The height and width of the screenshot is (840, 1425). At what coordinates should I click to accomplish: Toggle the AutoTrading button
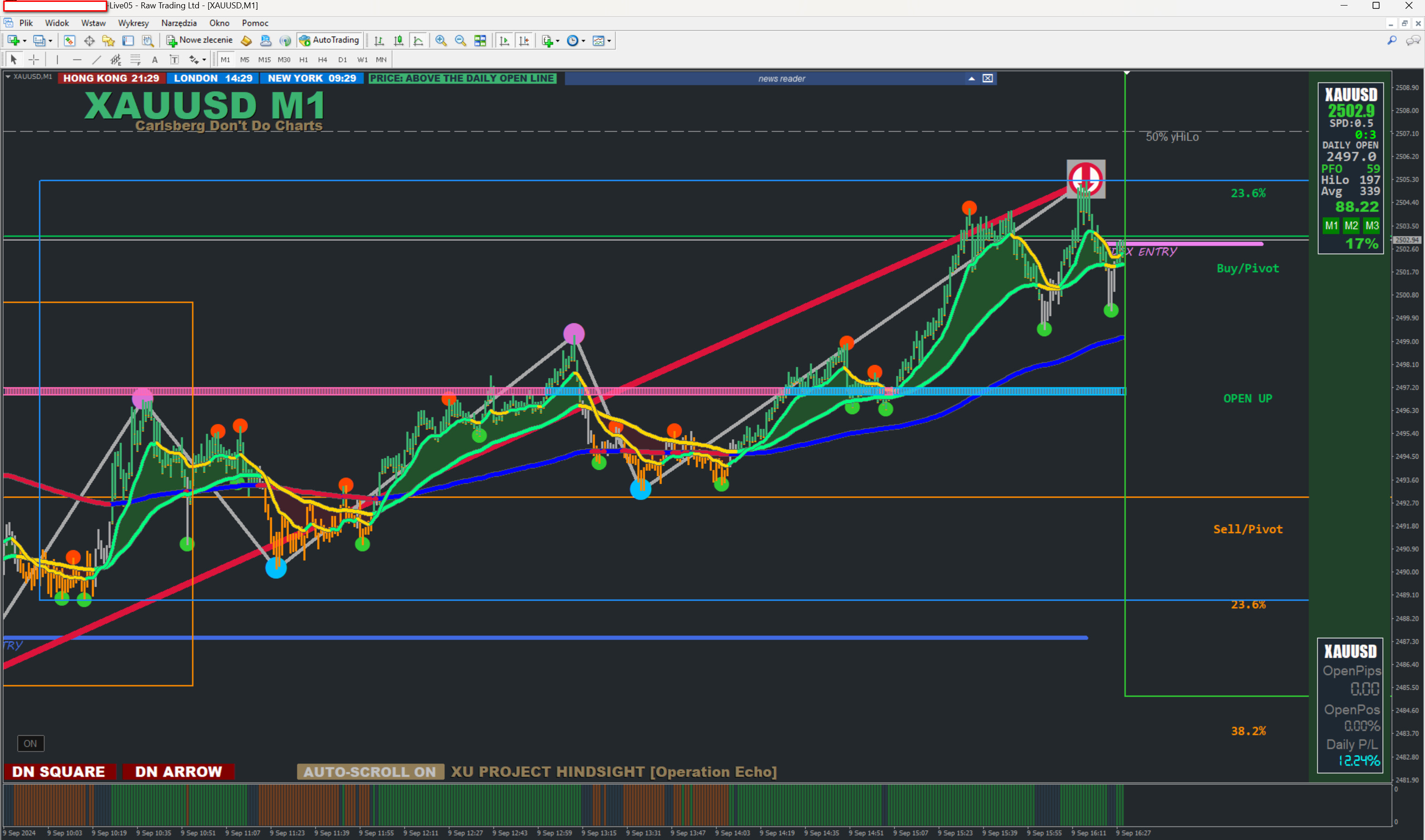point(330,40)
